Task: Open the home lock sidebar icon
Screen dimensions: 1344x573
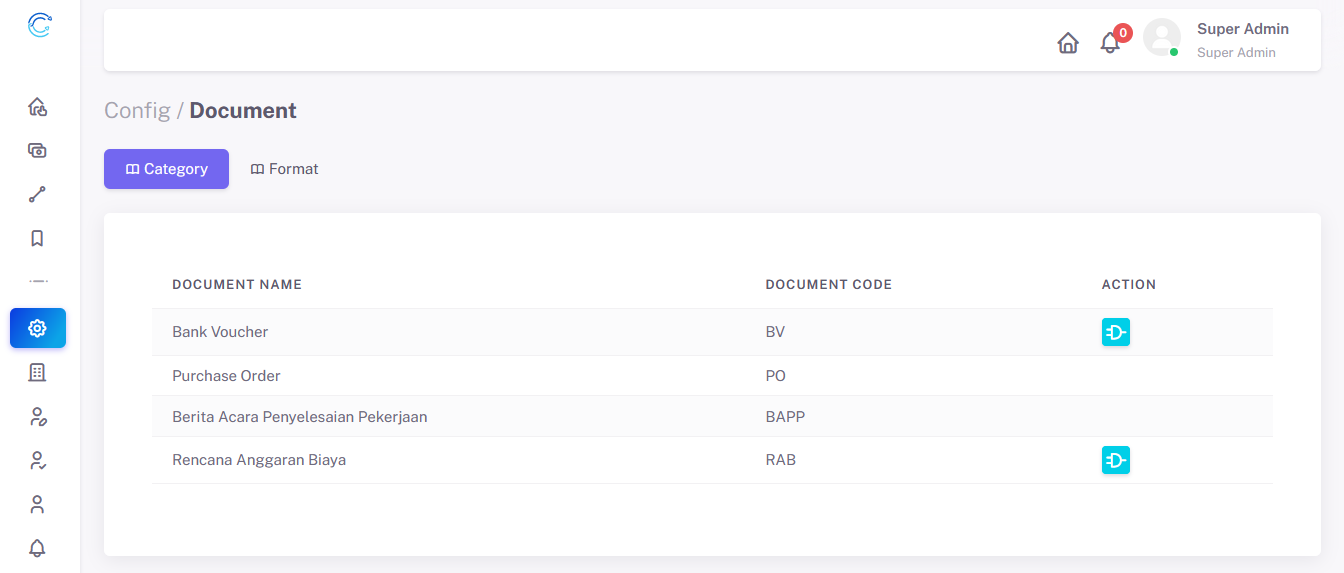Action: [x=37, y=106]
